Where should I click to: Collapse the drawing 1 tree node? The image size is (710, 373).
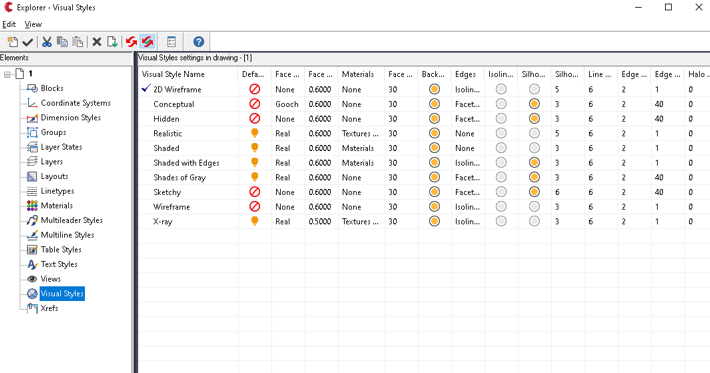click(7, 74)
